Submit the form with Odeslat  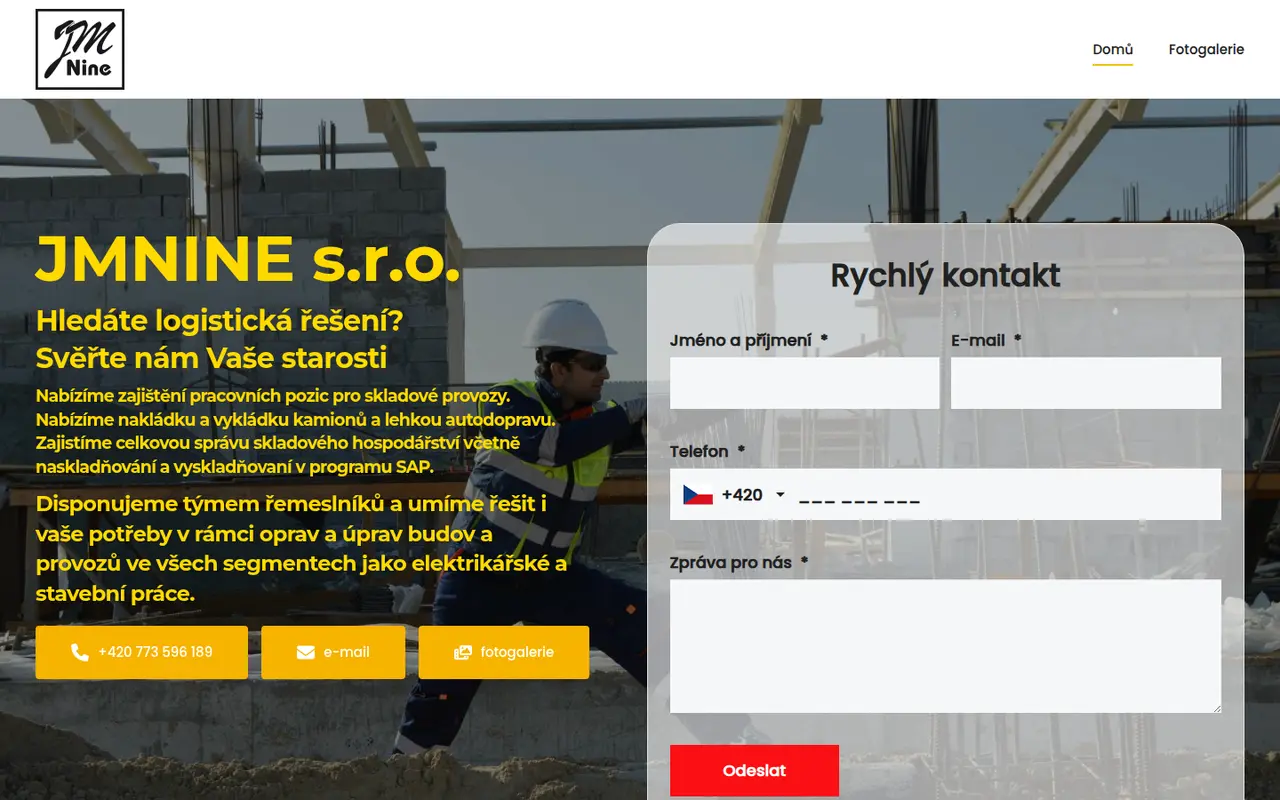[x=754, y=771]
